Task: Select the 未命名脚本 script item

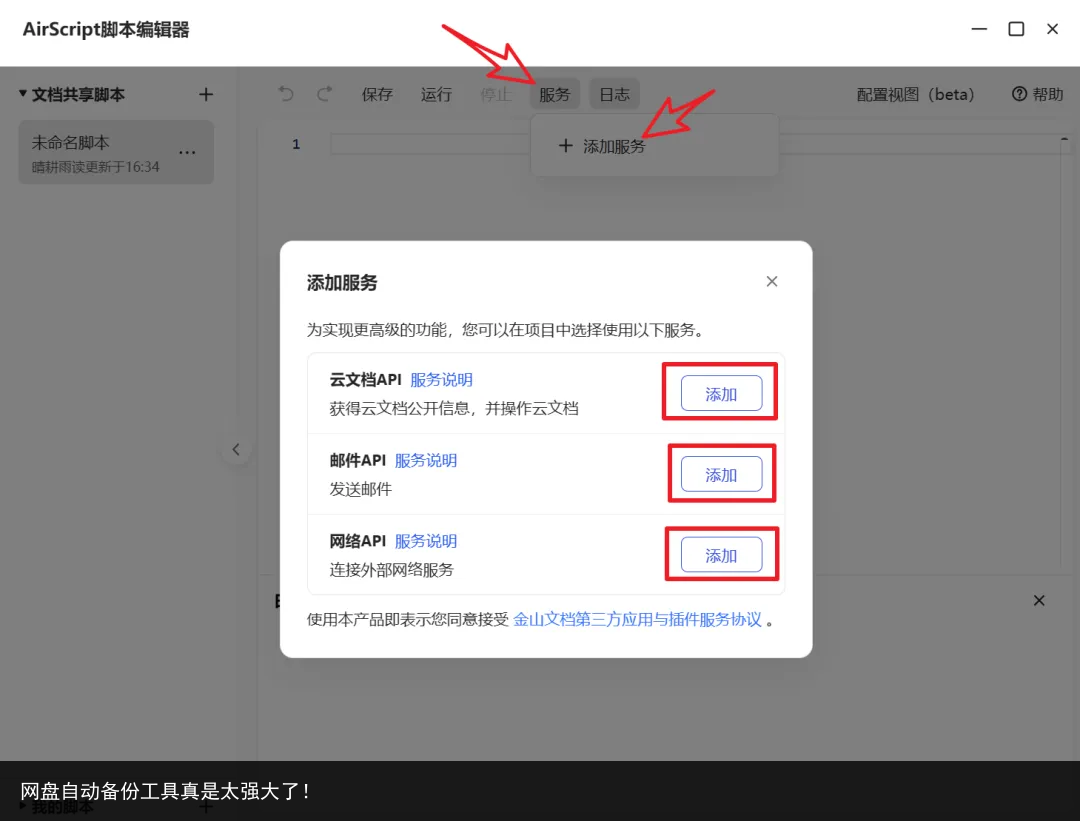Action: pos(116,152)
